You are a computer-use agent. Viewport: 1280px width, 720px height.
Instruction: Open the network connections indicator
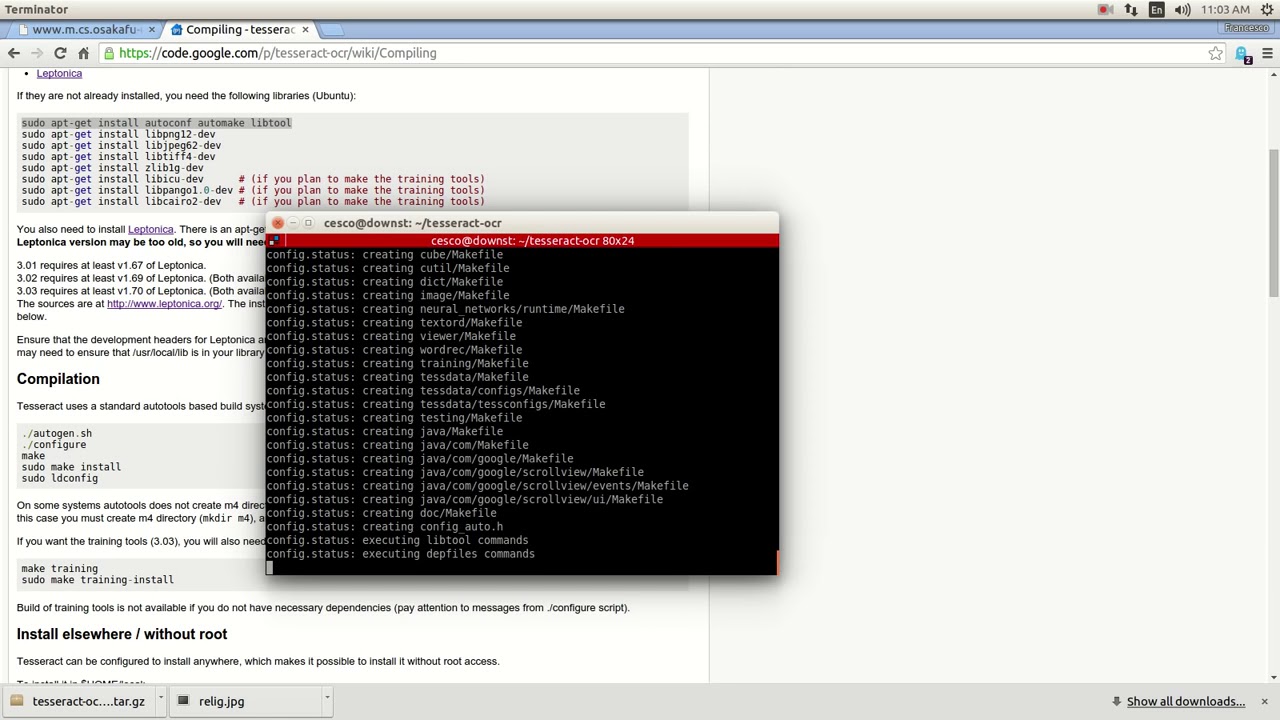(x=1131, y=9)
